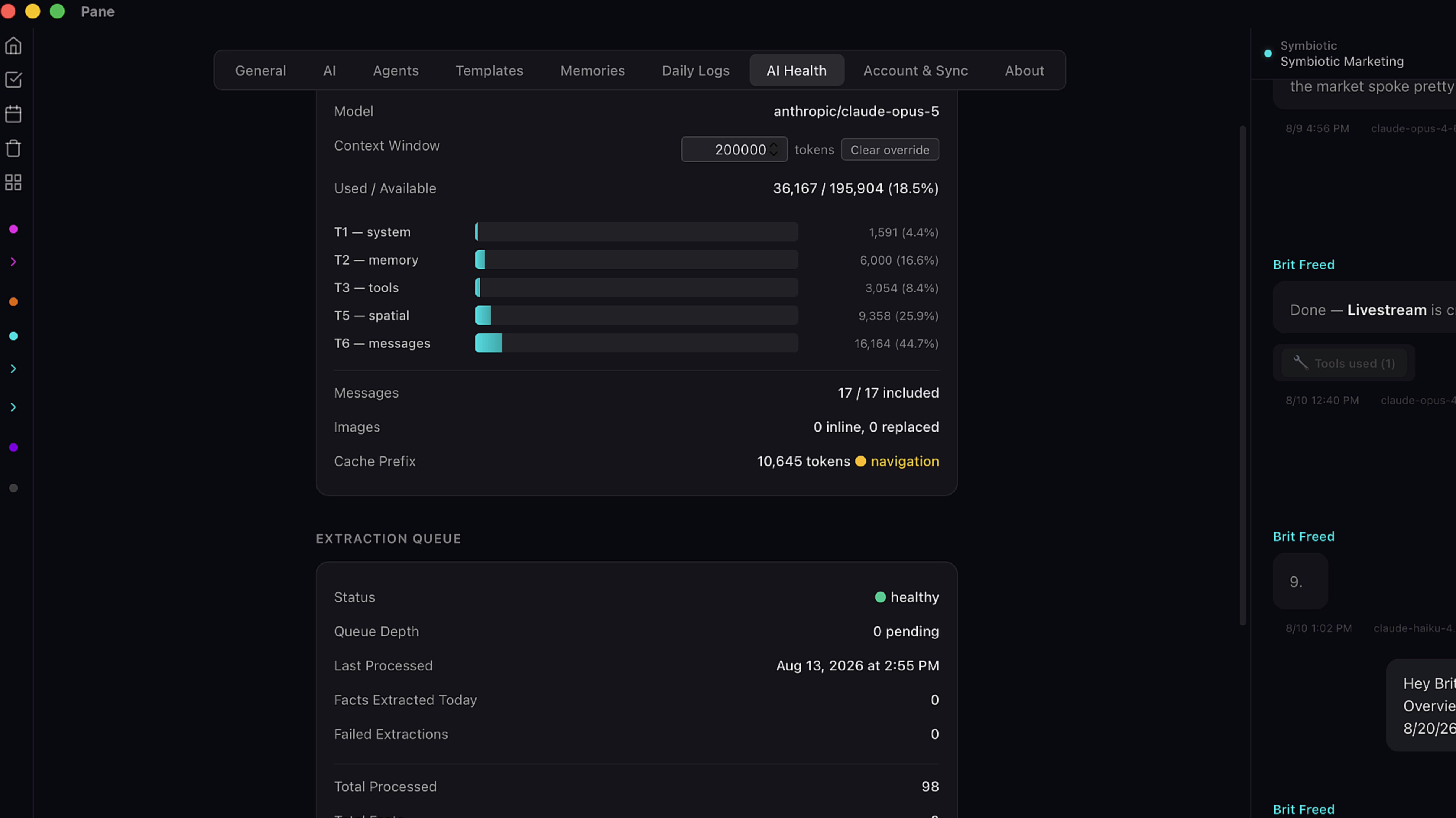This screenshot has width=1456, height=818.
Task: Click the wrench icon in Tools used
Action: coord(1300,362)
